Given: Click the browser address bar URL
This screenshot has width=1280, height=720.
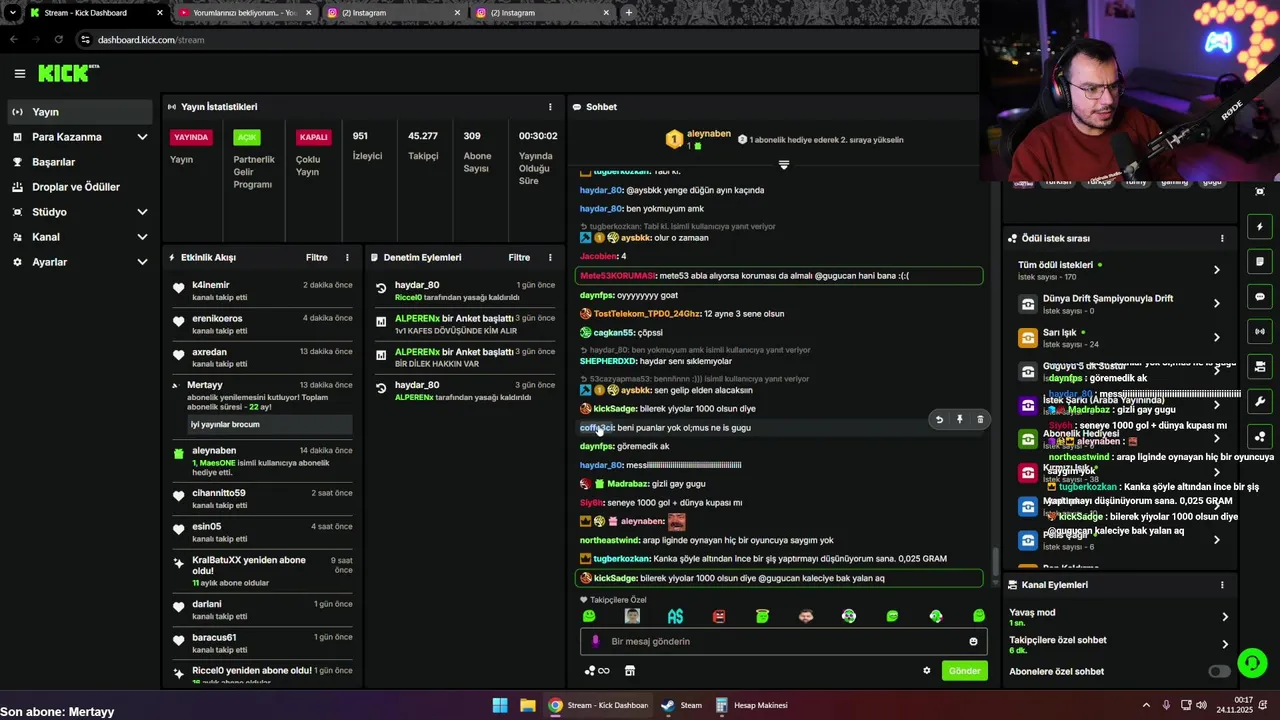Looking at the screenshot, I should [151, 40].
